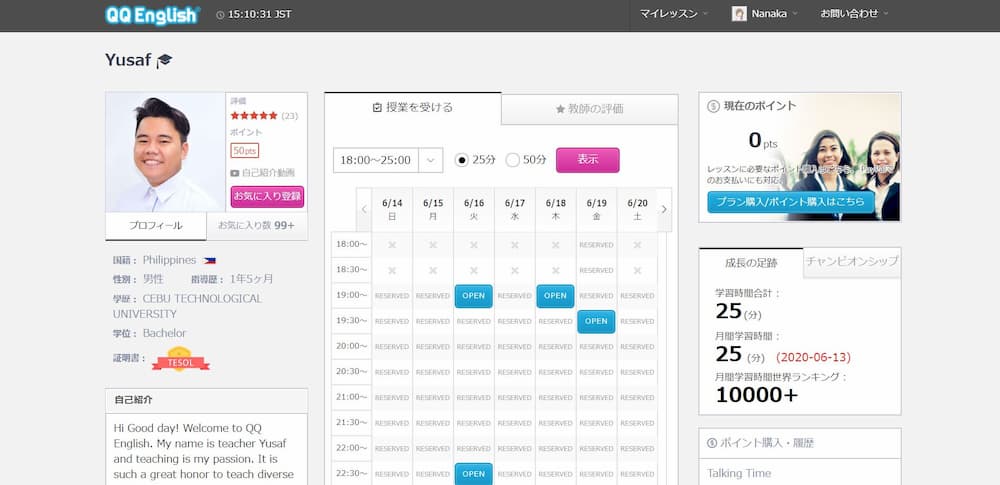This screenshot has width=1000, height=485.
Task: Click the Philippines flag icon
Action: click(x=209, y=260)
